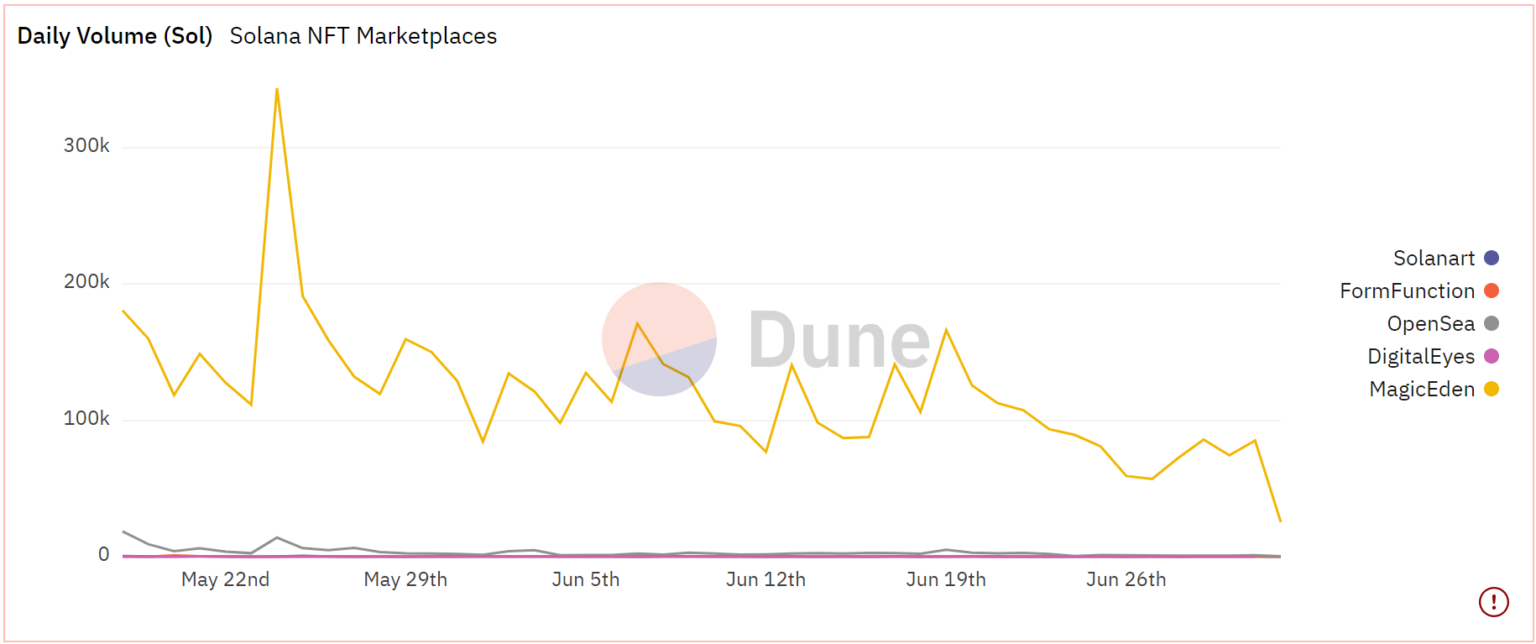Toggle the OpenSea gray legend dot
The width and height of the screenshot is (1536, 644).
1491,323
